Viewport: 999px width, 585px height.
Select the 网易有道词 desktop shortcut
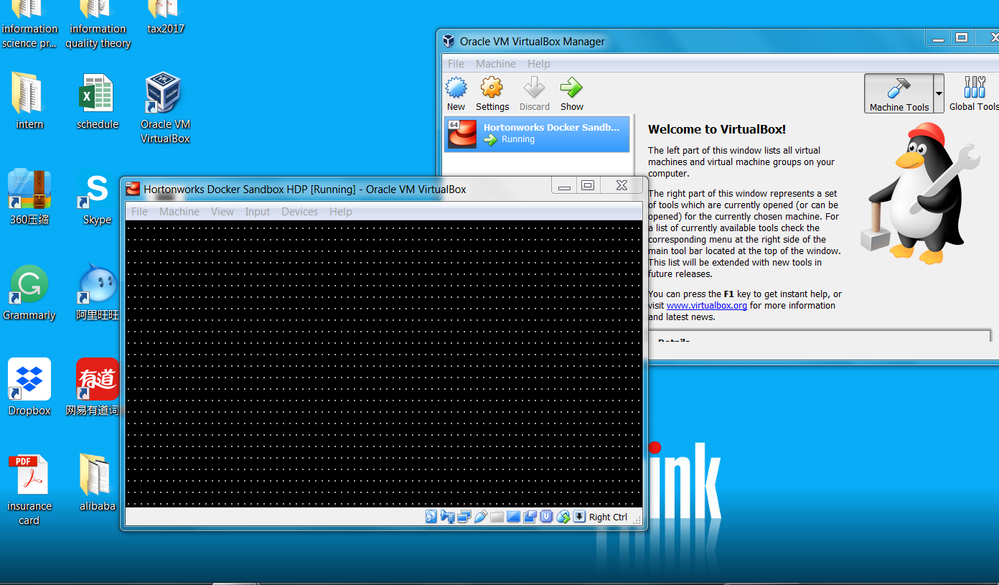[x=94, y=387]
